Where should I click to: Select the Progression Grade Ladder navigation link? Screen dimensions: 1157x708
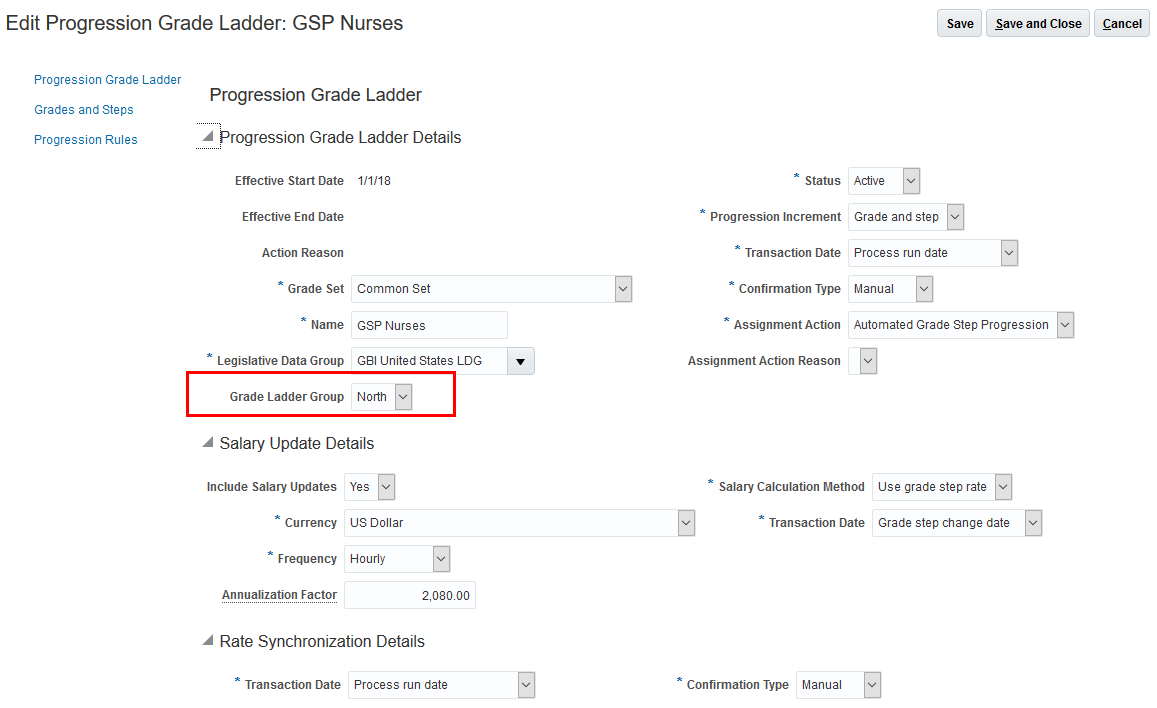tap(108, 80)
